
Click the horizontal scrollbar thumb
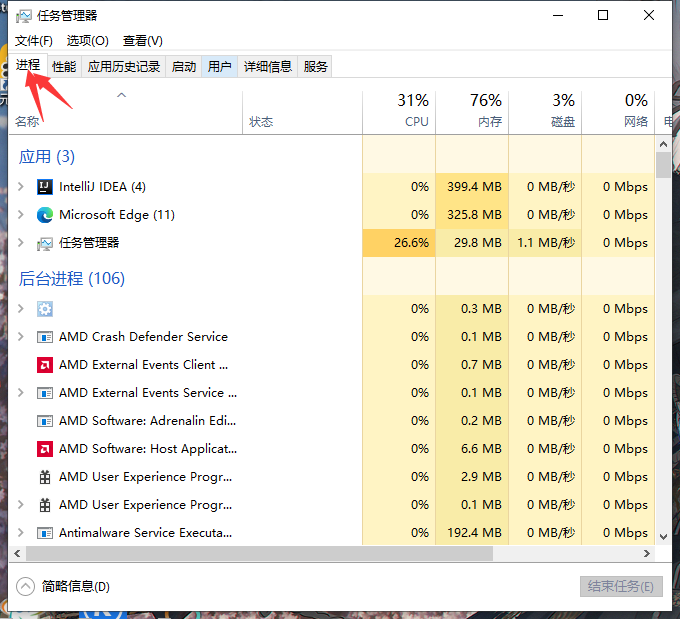[x=259, y=553]
